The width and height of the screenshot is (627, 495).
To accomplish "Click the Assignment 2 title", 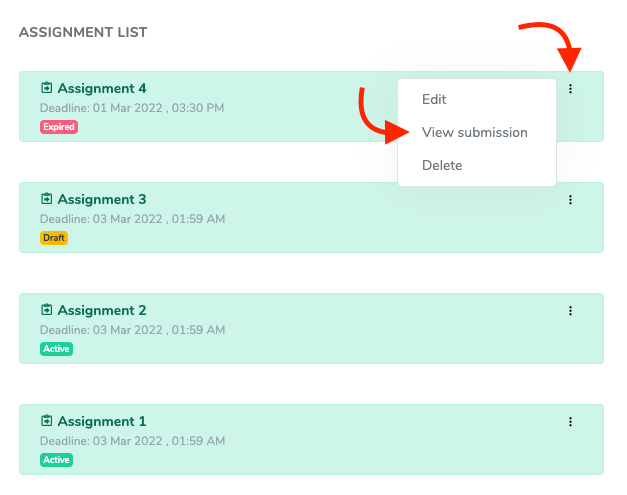I will tap(102, 311).
